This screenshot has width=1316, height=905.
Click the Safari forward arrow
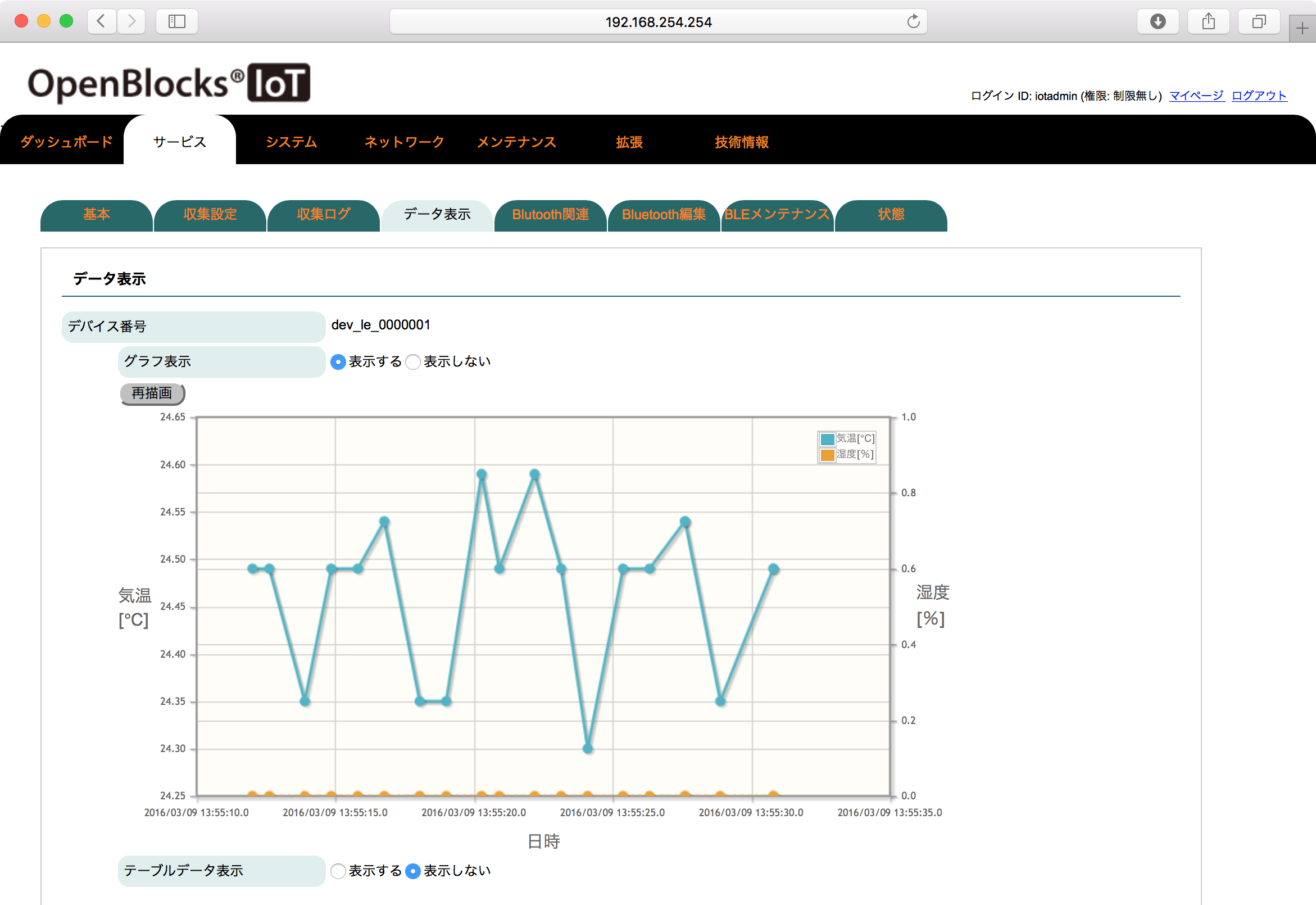tap(131, 21)
